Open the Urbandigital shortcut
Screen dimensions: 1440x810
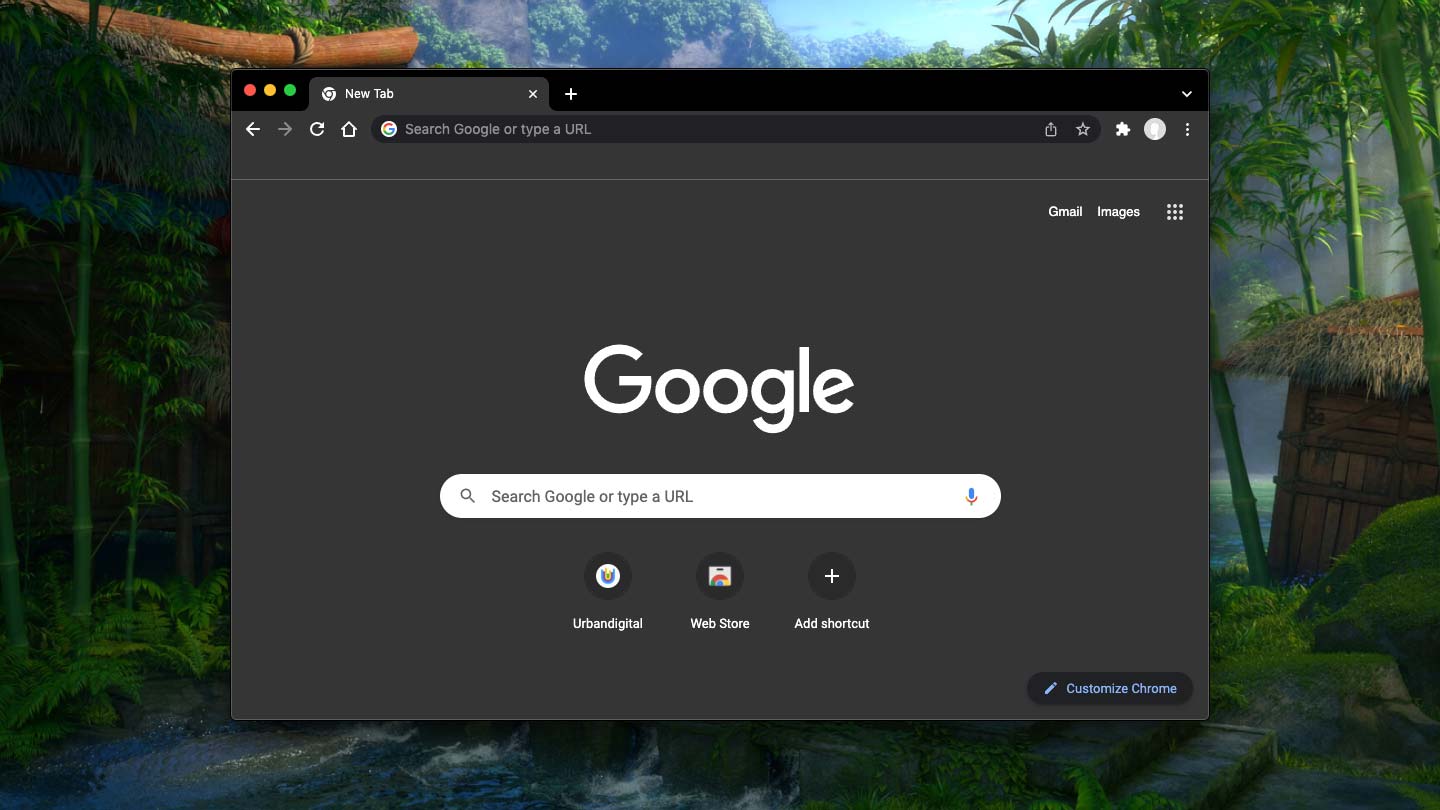(x=608, y=591)
